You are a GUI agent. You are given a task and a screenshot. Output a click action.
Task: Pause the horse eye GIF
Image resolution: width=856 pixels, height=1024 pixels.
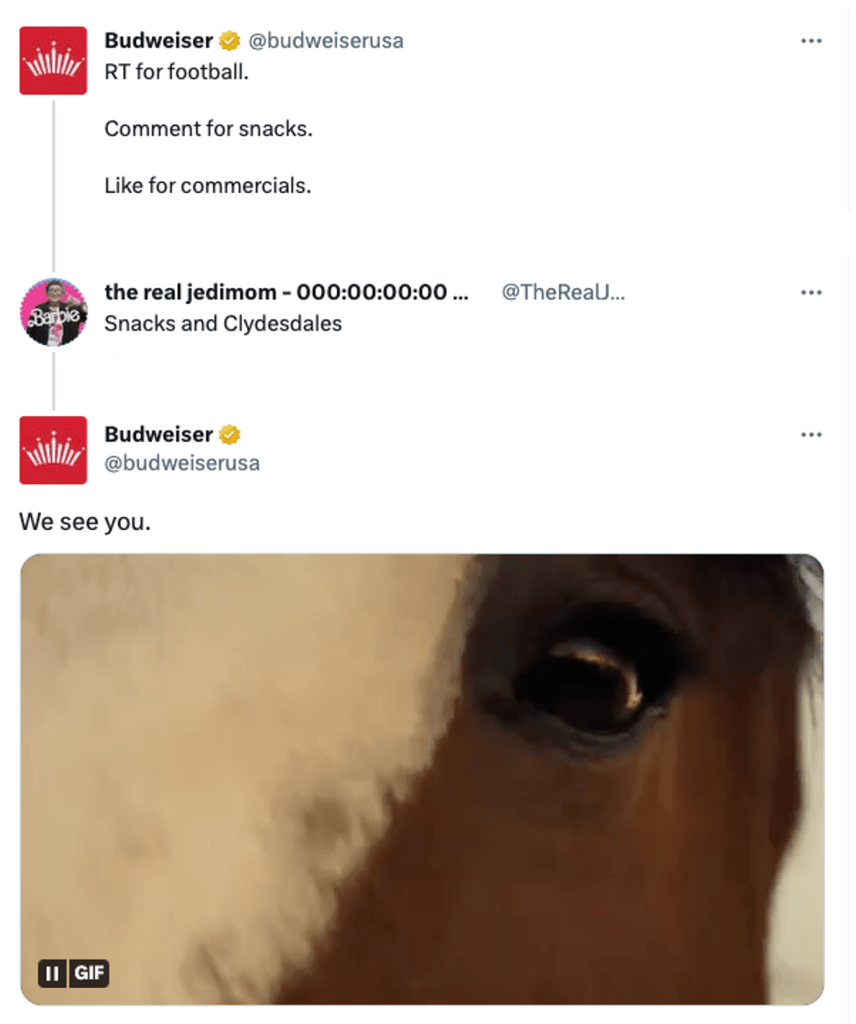[x=53, y=974]
